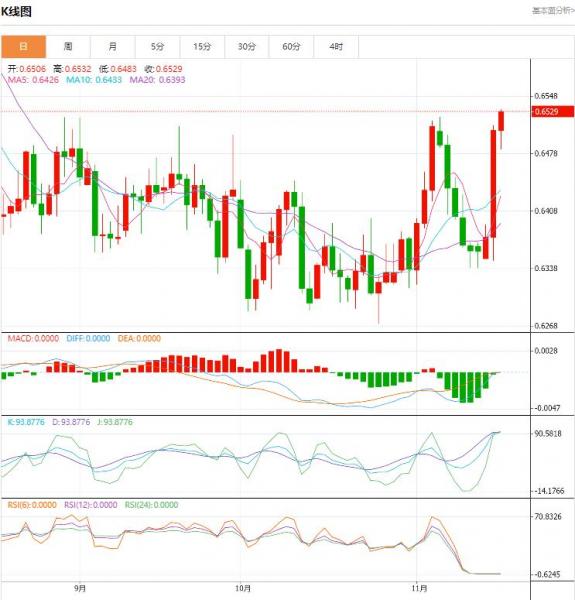Switch to the 周 weekly tab
This screenshot has height=600, width=575.
coord(68,47)
